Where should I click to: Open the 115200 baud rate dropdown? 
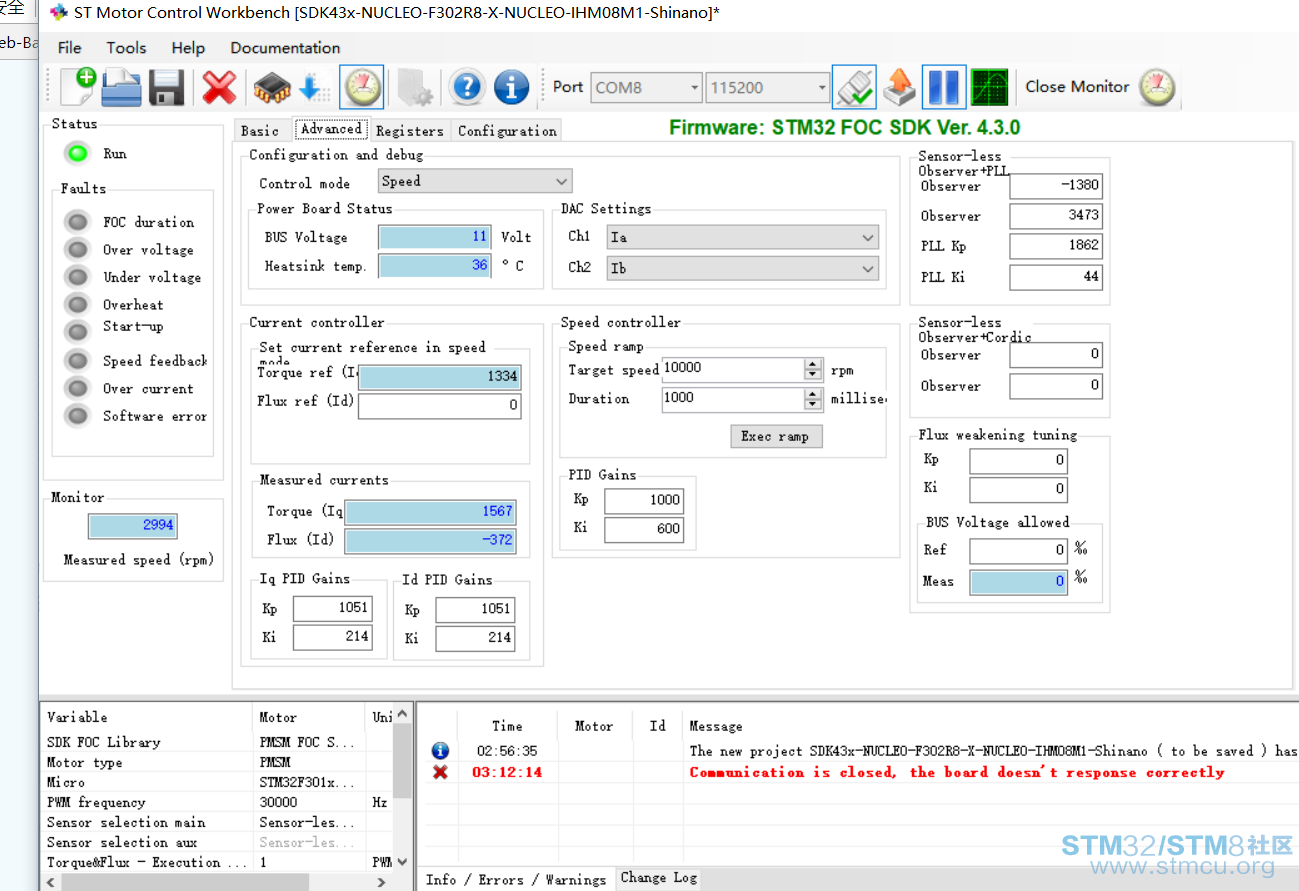pos(767,87)
